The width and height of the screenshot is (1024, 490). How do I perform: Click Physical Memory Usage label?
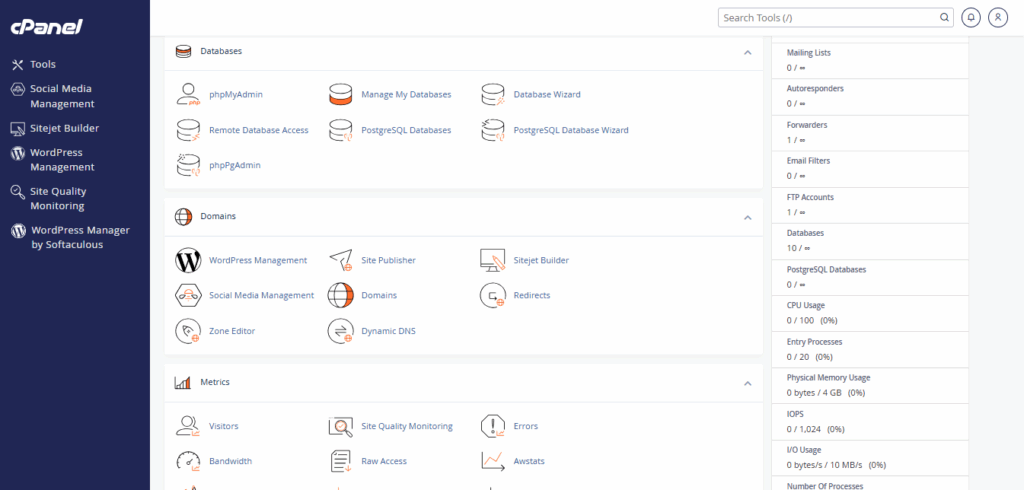pos(828,378)
